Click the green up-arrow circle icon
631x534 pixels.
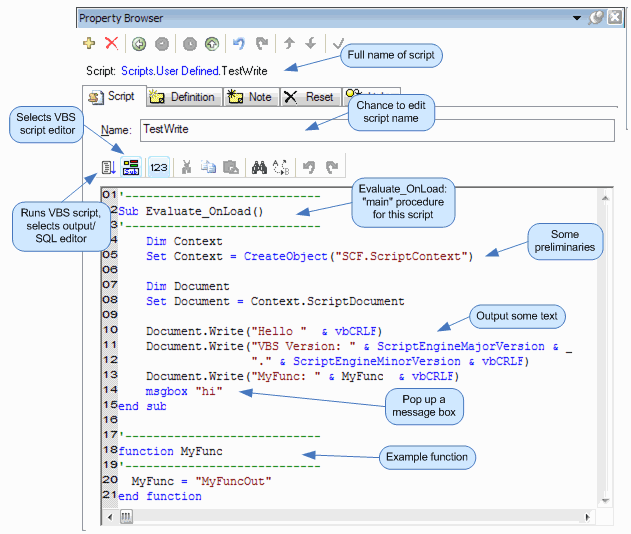click(x=212, y=44)
